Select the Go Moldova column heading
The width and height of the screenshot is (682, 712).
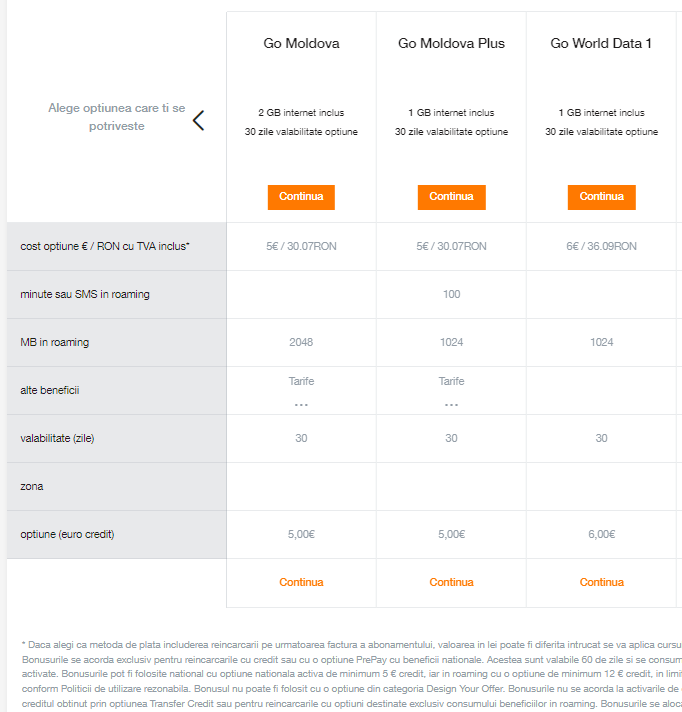[x=301, y=43]
